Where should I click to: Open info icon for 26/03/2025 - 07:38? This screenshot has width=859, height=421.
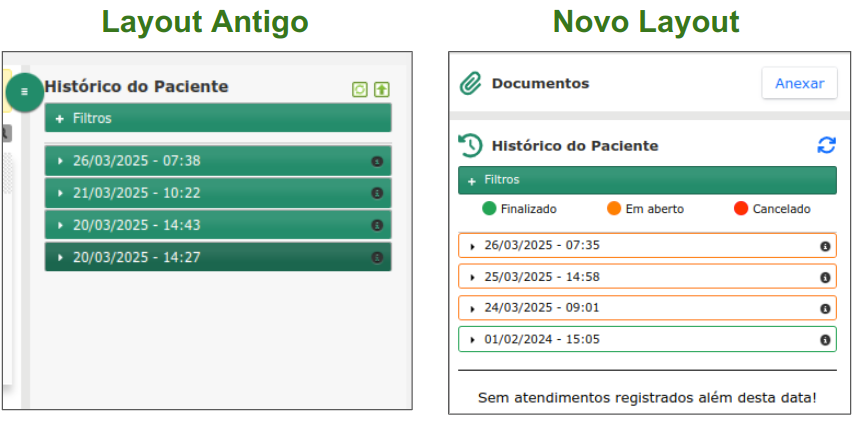click(x=377, y=161)
